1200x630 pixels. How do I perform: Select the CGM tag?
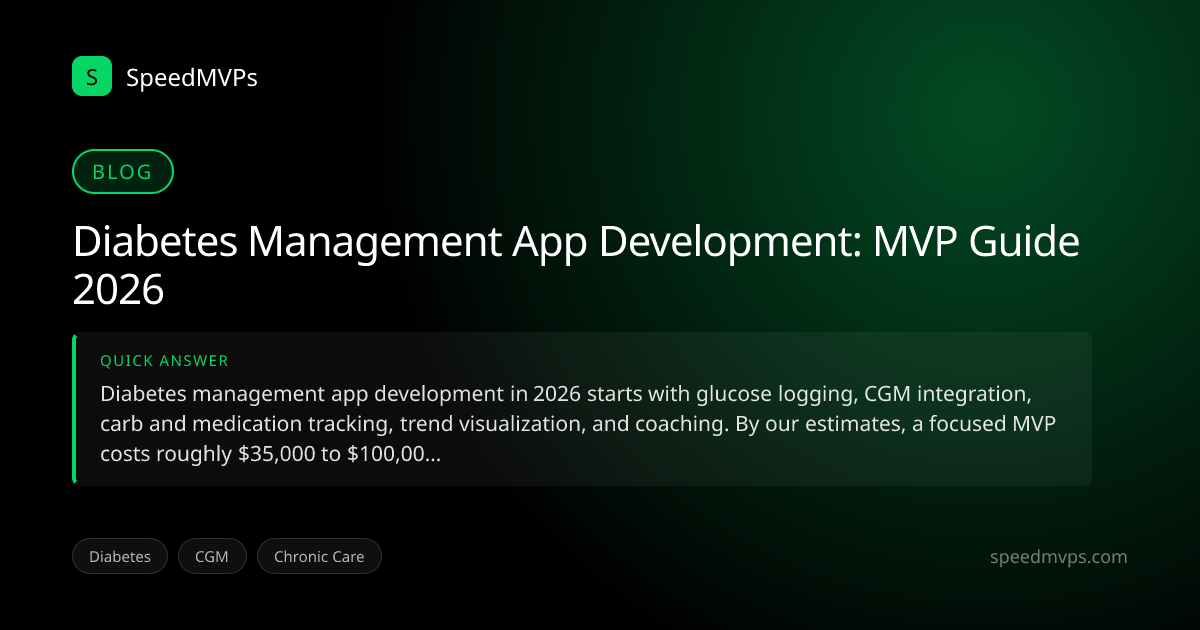tap(212, 557)
